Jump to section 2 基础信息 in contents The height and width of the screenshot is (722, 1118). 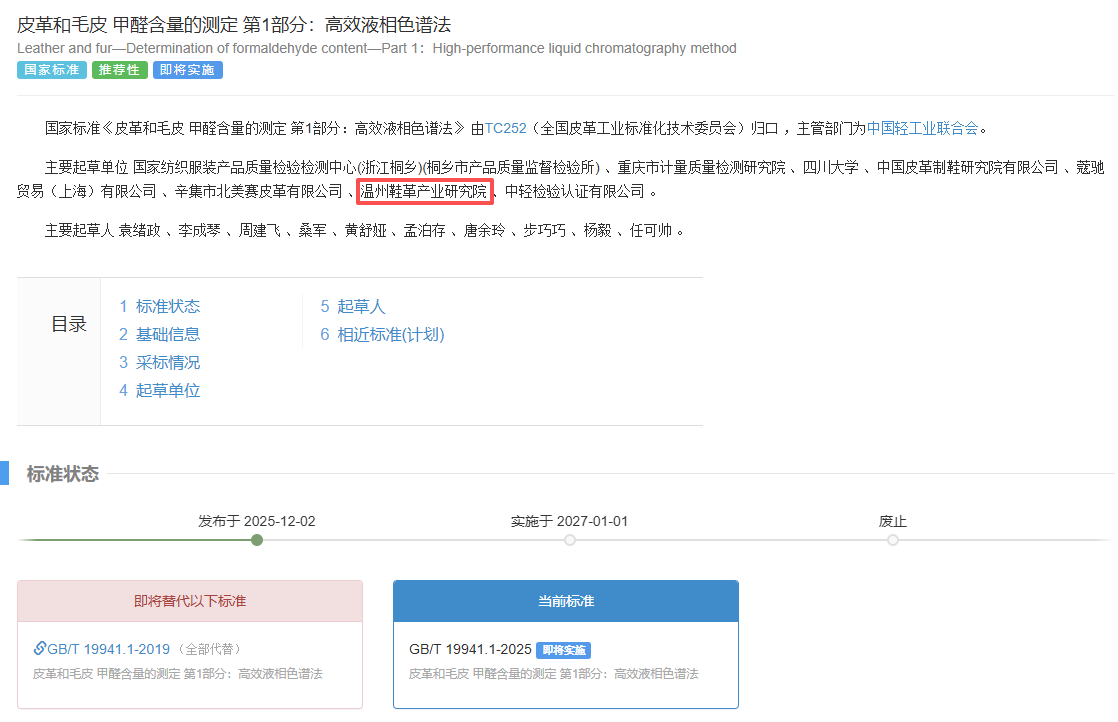point(160,335)
